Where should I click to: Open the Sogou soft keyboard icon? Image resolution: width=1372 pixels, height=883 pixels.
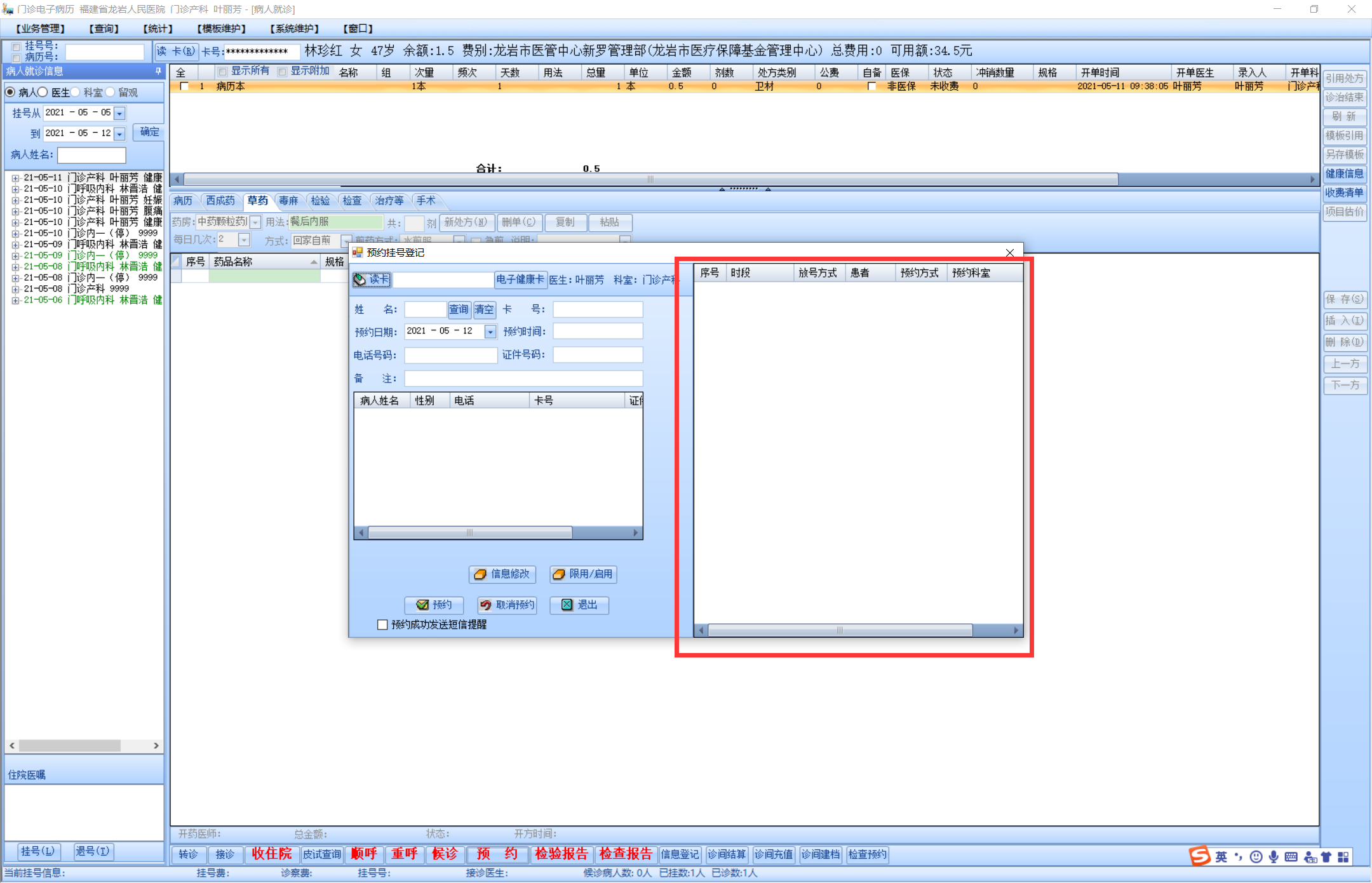pyautogui.click(x=1291, y=857)
